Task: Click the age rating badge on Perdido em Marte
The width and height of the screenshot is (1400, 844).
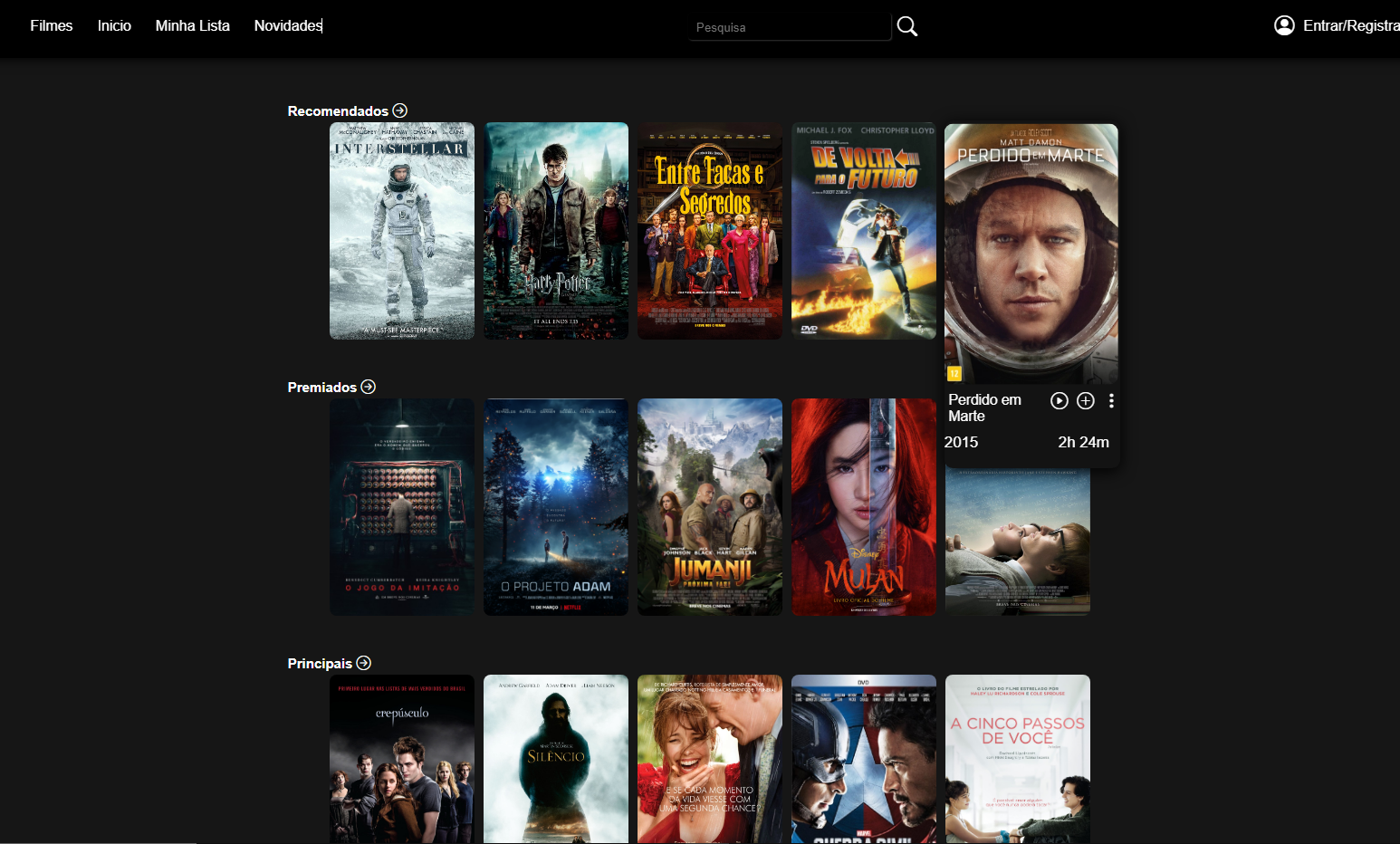Action: [954, 372]
